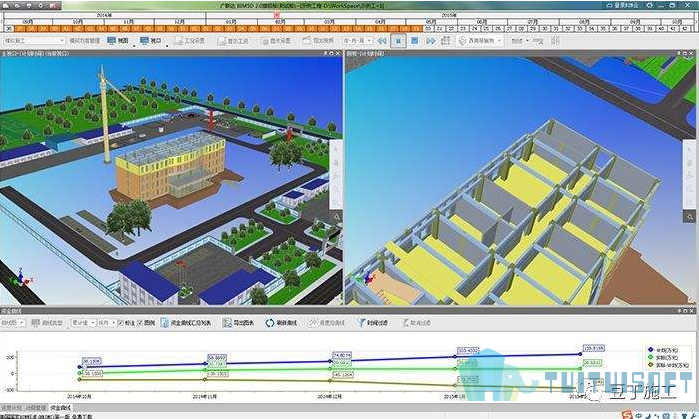The image size is (699, 419).
Task: Select week 30 cell on the timeline
Action: click(544, 29)
